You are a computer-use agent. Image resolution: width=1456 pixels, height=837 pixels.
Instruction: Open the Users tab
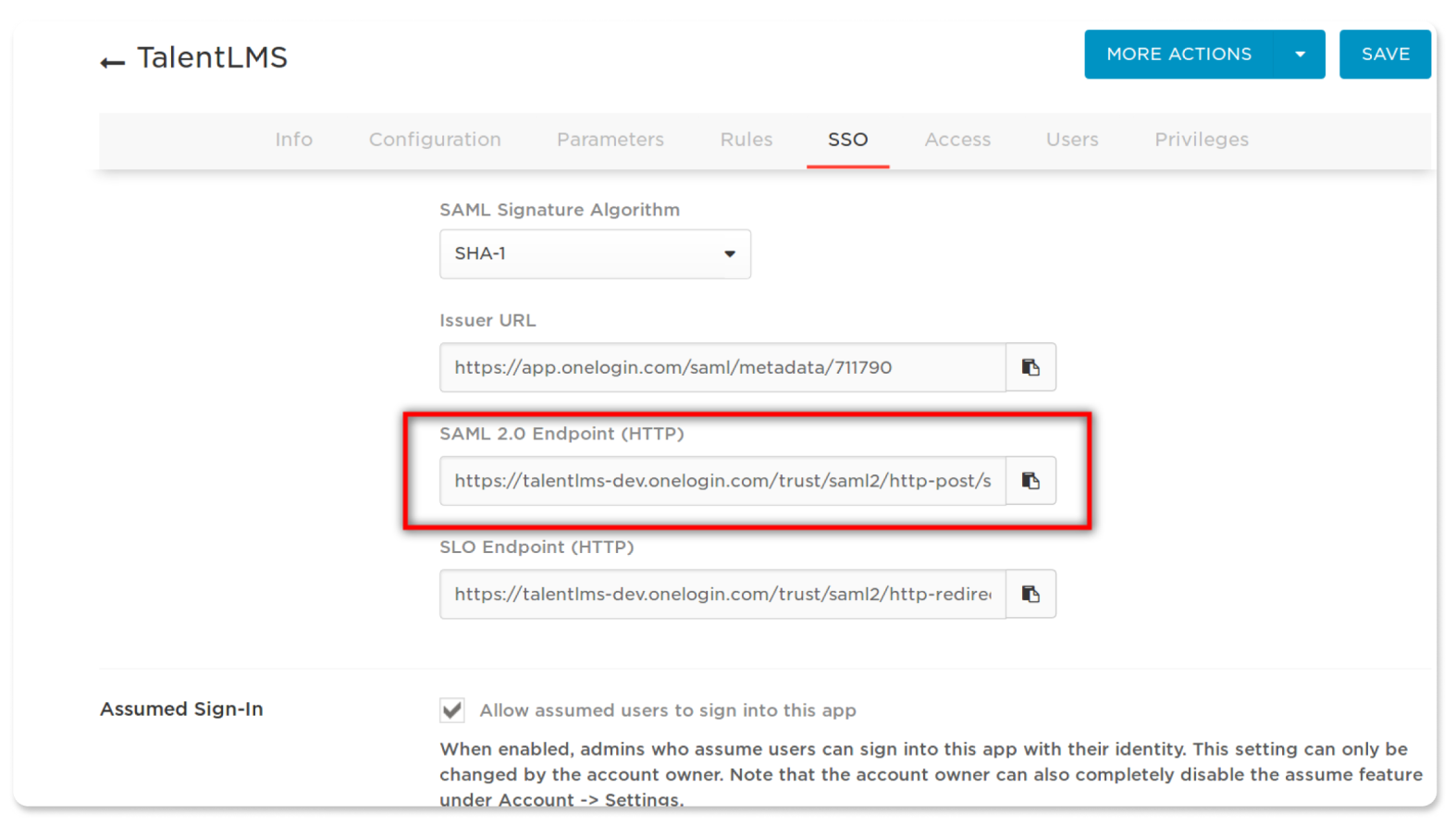click(x=1072, y=140)
